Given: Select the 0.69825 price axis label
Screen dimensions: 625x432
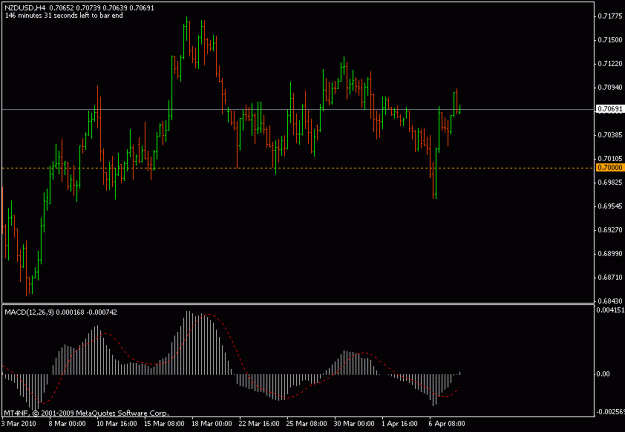Looking at the screenshot, I should point(610,183).
